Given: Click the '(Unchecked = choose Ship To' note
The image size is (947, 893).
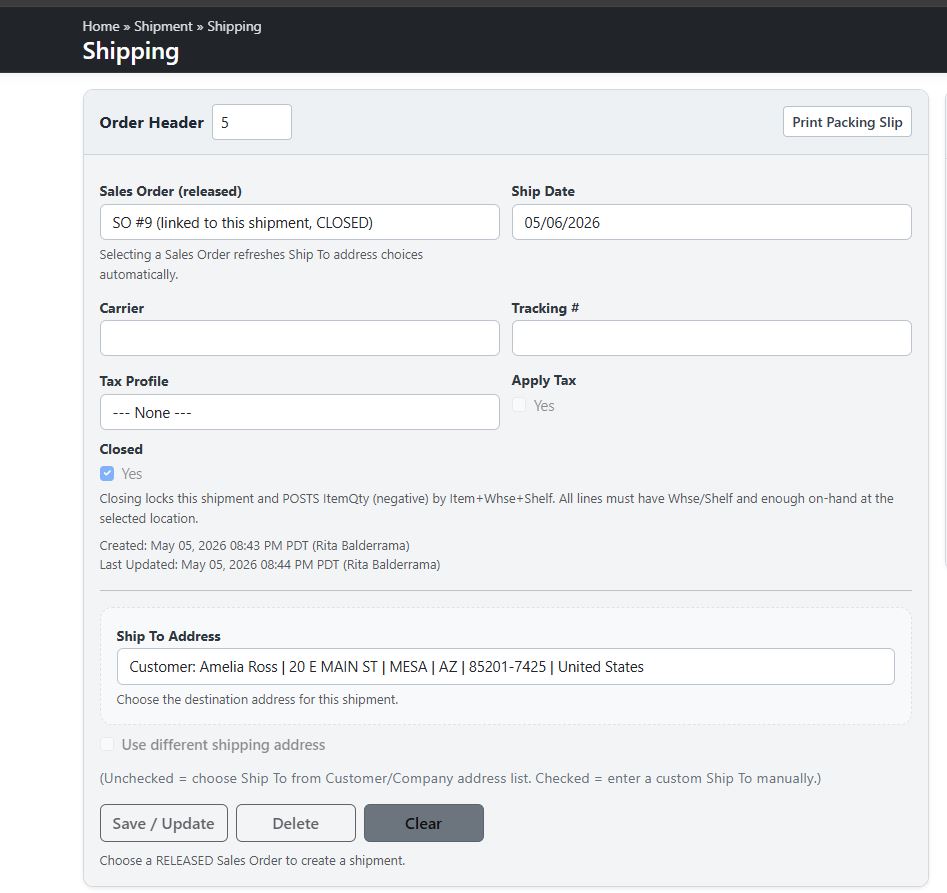Looking at the screenshot, I should 460,778.
